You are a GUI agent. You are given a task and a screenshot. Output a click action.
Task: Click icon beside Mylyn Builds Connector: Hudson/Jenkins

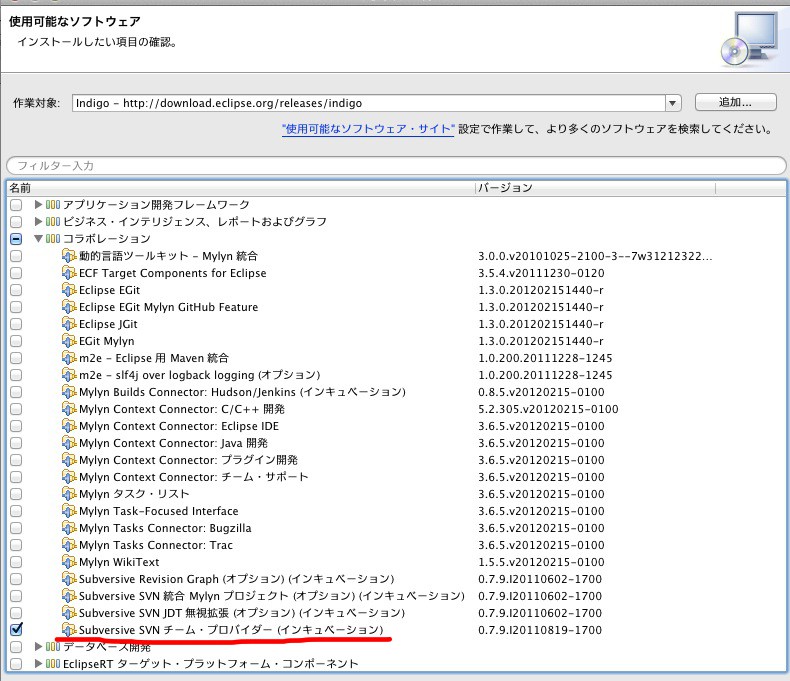click(69, 391)
